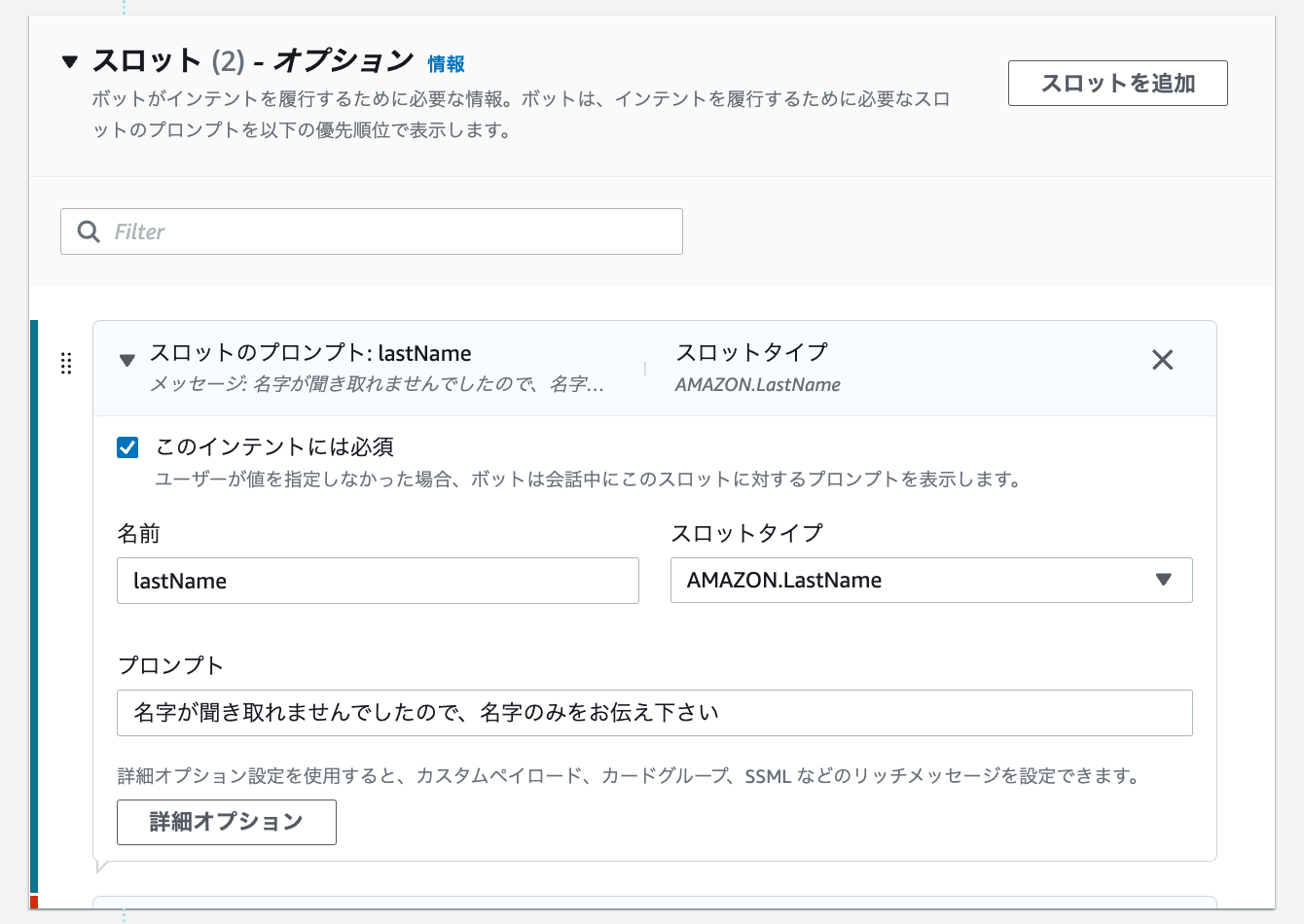1304x924 pixels.
Task: Edit the プロンプト message field
Action: (655, 713)
